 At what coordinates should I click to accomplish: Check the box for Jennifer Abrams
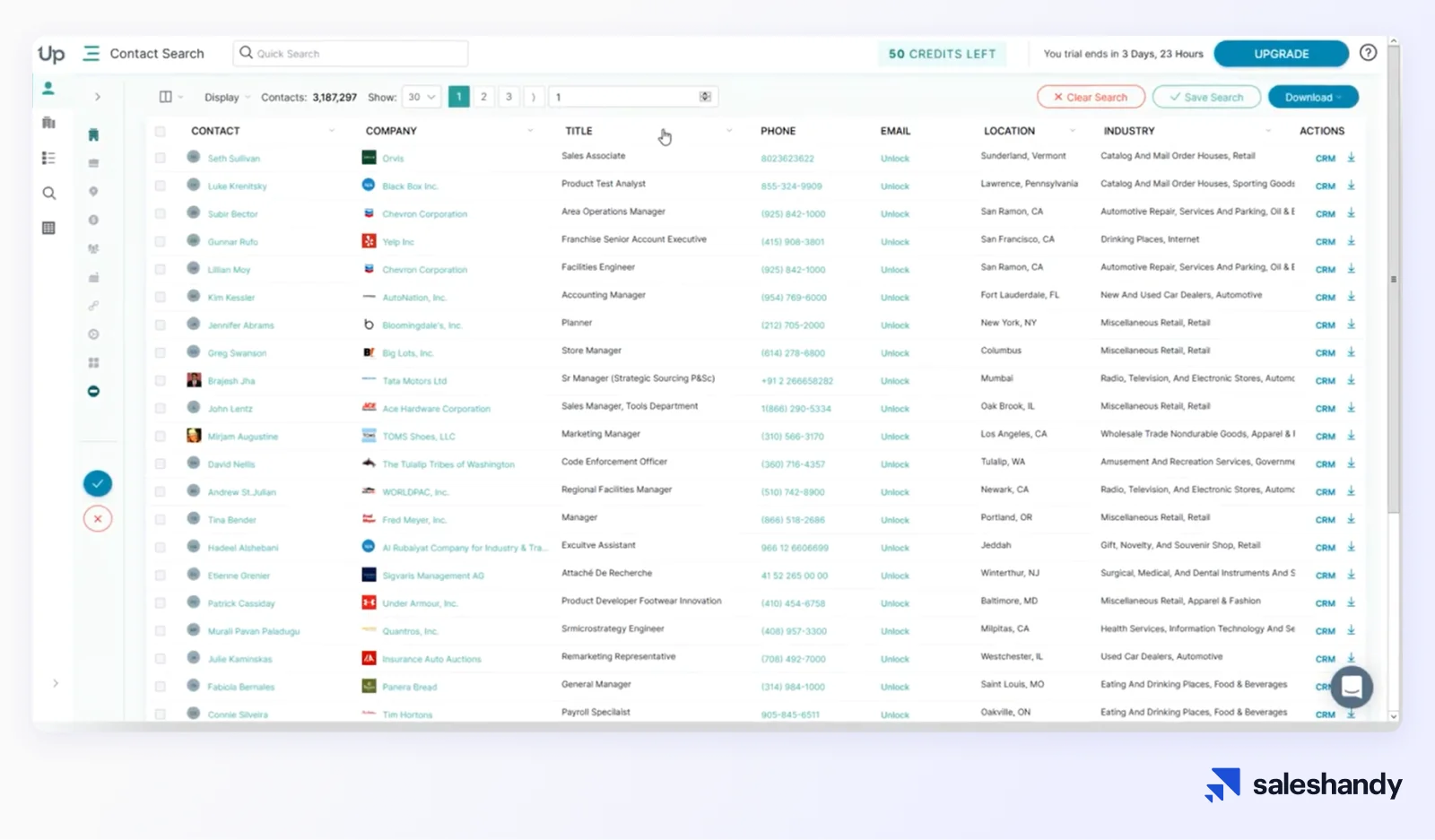160,325
